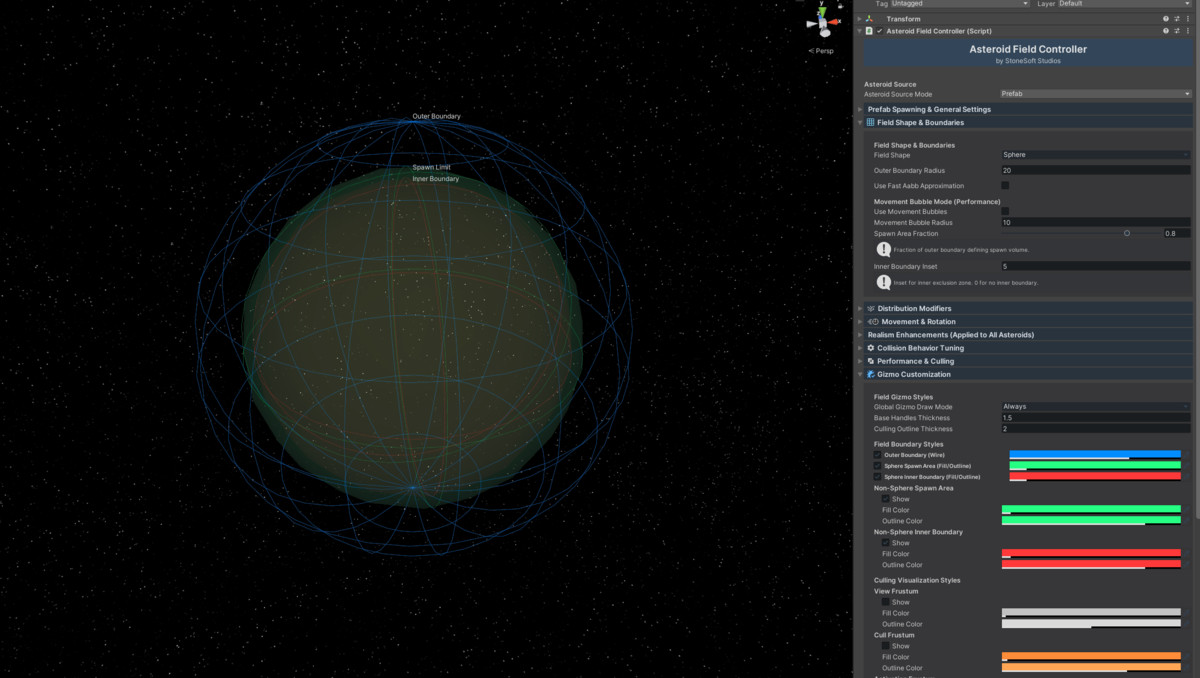This screenshot has height=678, width=1200.
Task: Click the Outer Boundary Radius field
Action: coord(1096,170)
